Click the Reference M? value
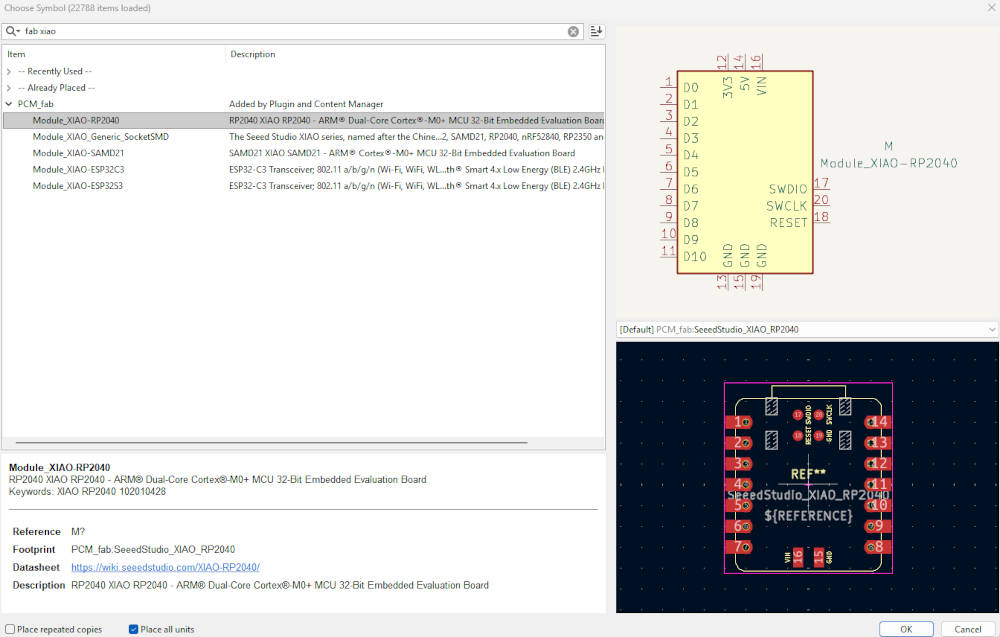 (x=78, y=532)
